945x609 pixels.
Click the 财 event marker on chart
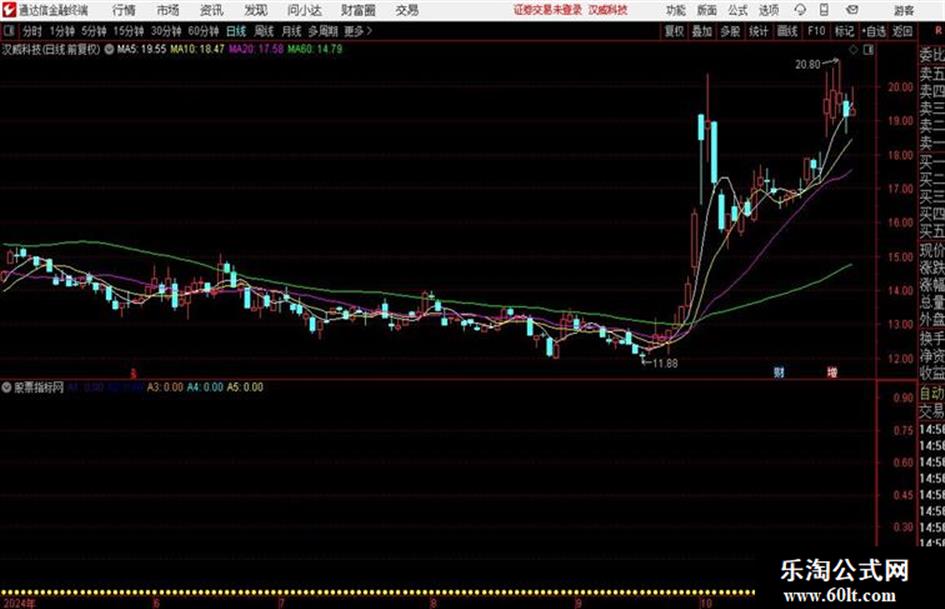(x=779, y=372)
